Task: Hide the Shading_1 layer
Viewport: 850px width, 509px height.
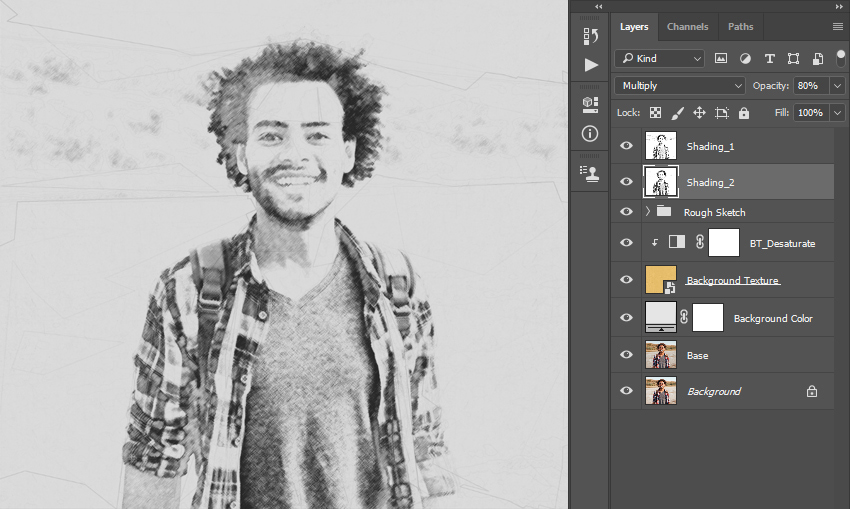Action: click(x=626, y=146)
